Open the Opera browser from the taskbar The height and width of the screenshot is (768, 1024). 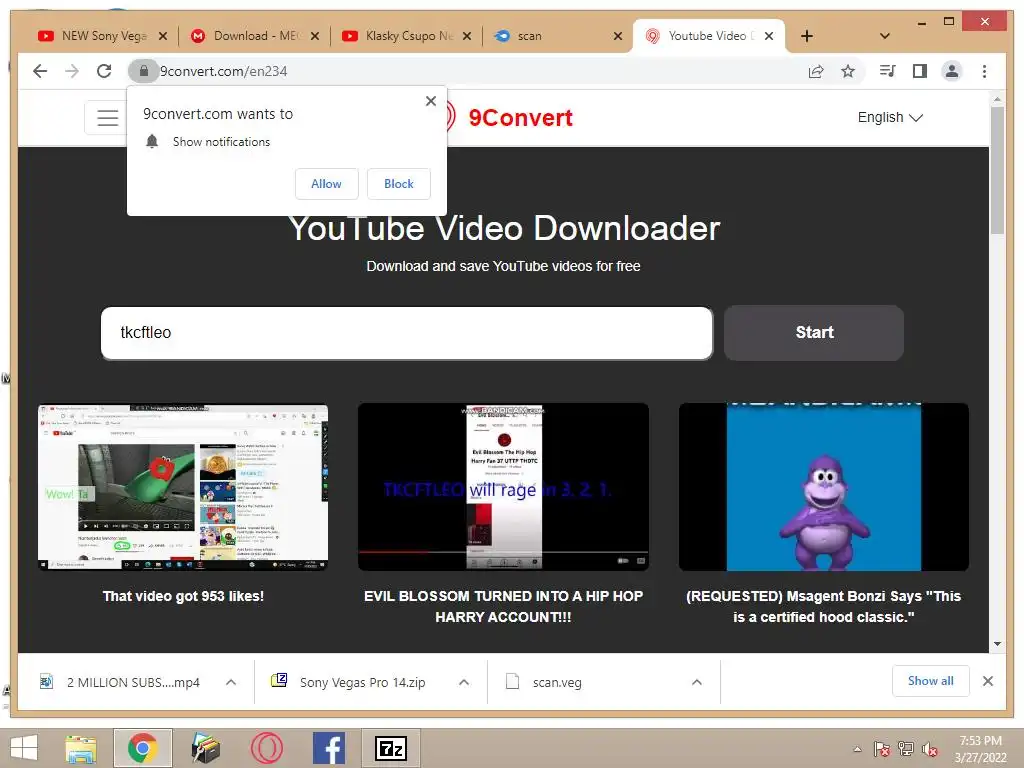coord(266,748)
